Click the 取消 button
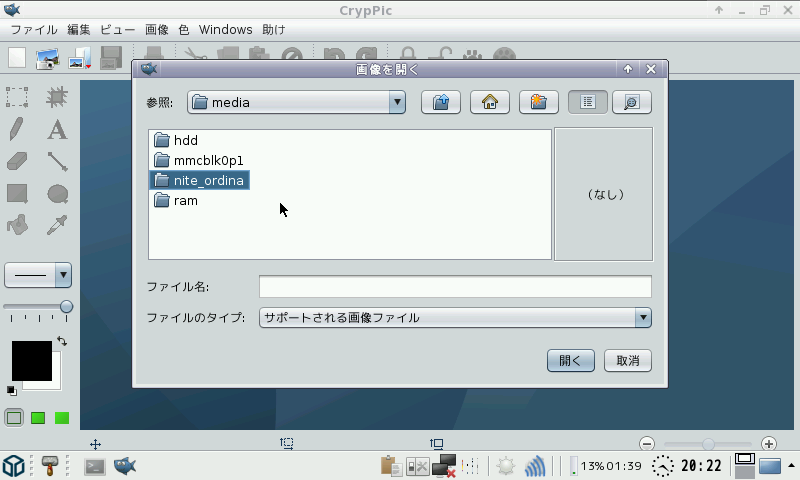 point(628,361)
